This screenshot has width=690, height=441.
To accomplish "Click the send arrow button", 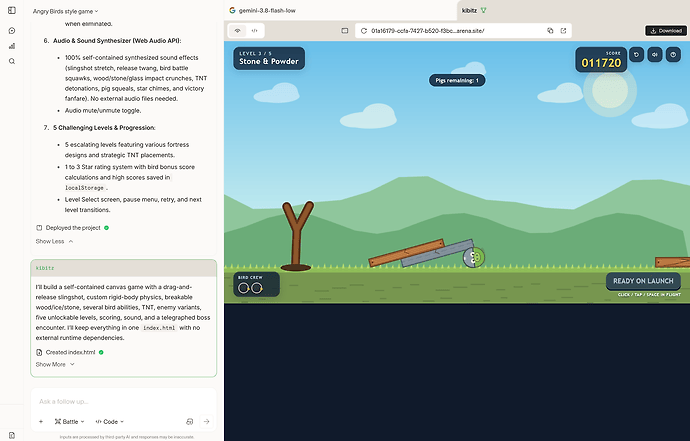I will click(x=206, y=422).
